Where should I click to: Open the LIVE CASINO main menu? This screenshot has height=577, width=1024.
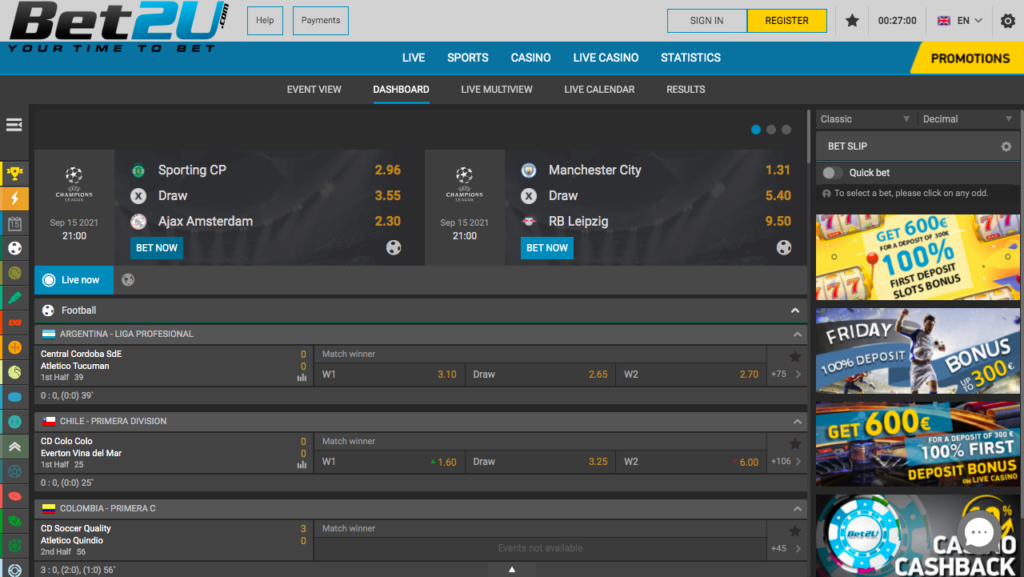tap(605, 57)
